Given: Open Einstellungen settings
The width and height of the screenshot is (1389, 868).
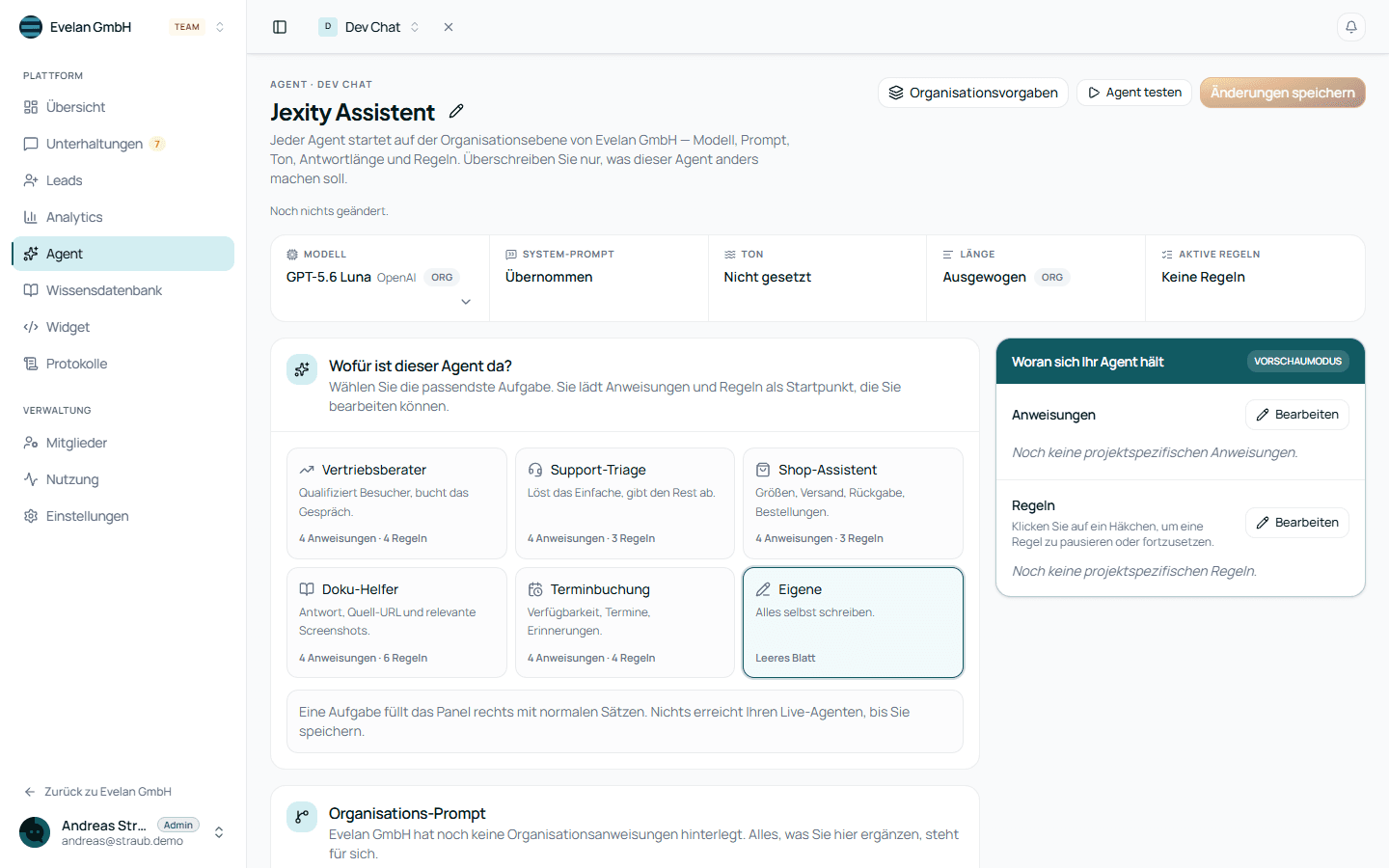Looking at the screenshot, I should click(x=123, y=516).
